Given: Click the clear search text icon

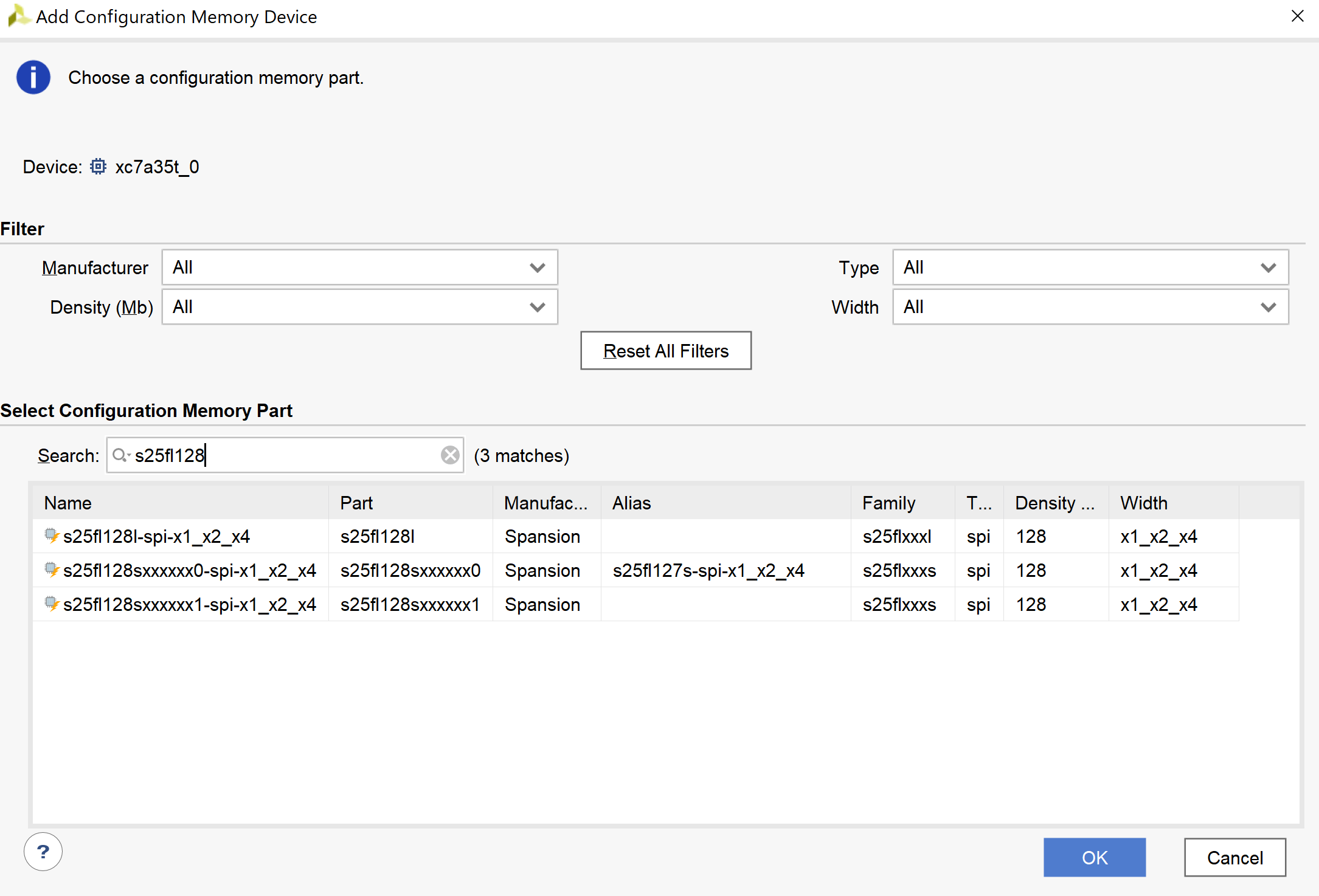Looking at the screenshot, I should (450, 455).
